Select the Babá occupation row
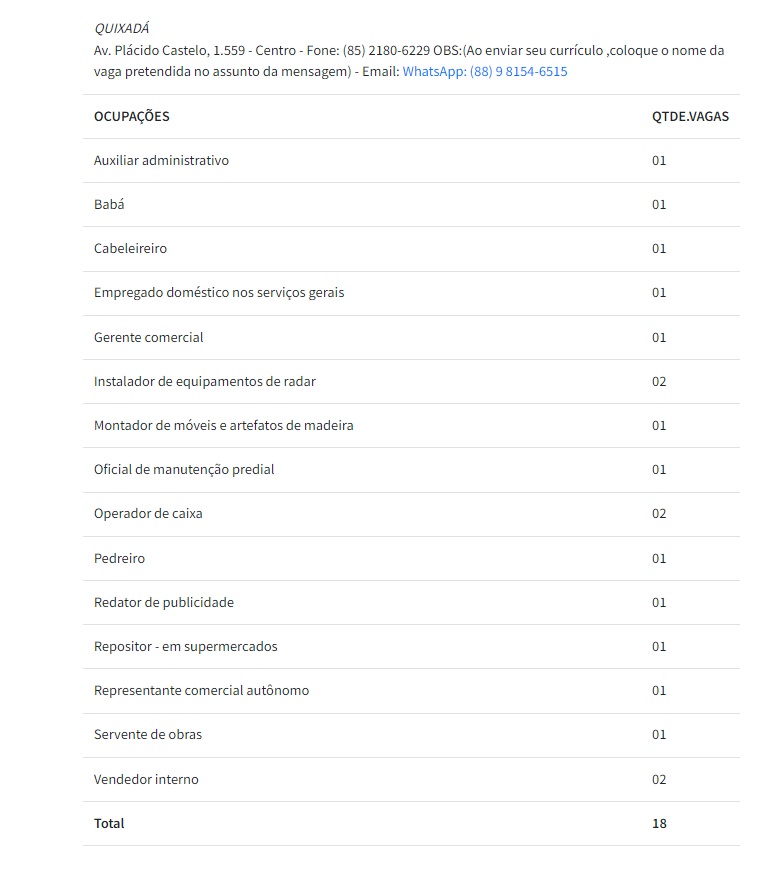Image resolution: width=759 pixels, height=889 pixels. pyautogui.click(x=109, y=204)
